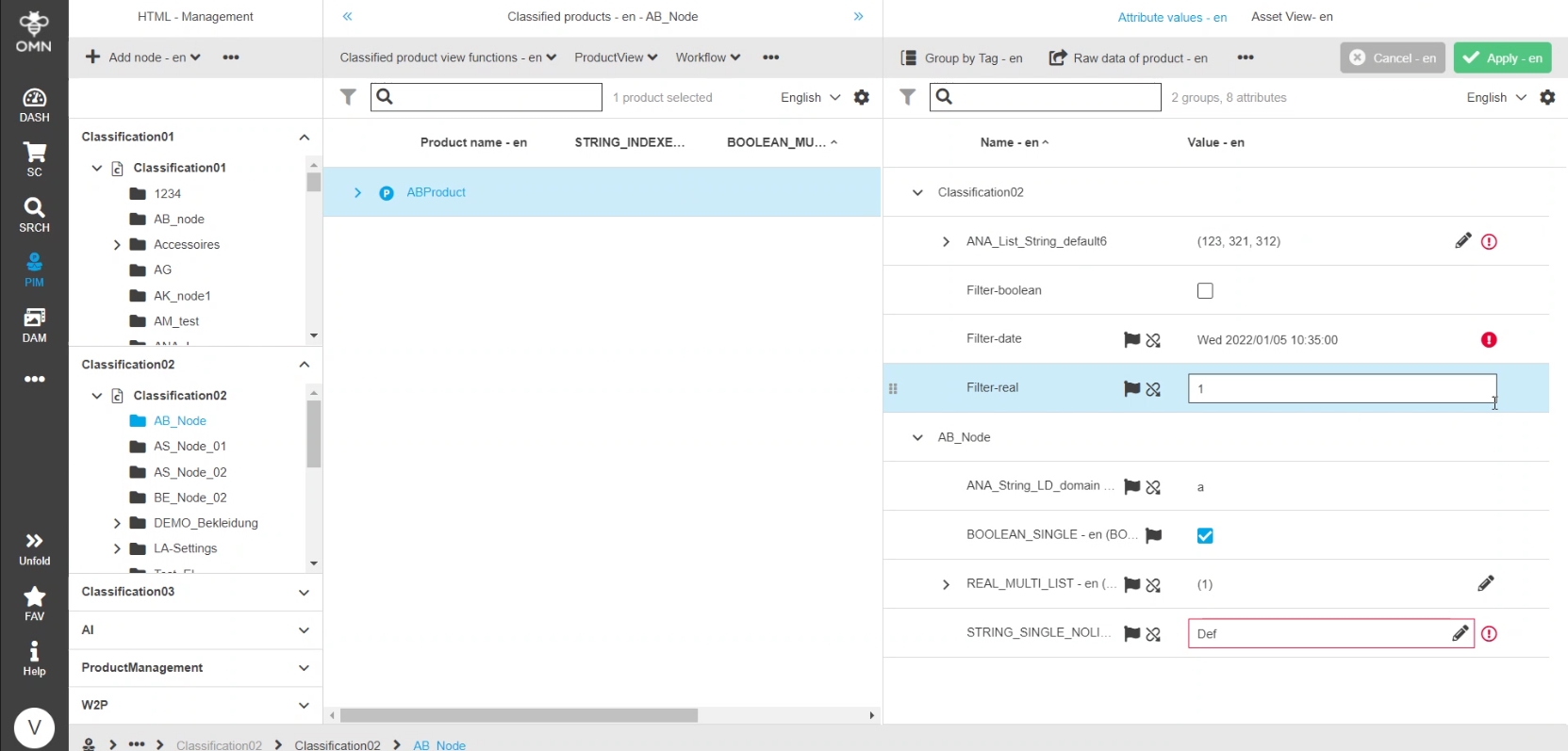Edit ANA_List_String_default6 with pencil icon

coord(1462,241)
